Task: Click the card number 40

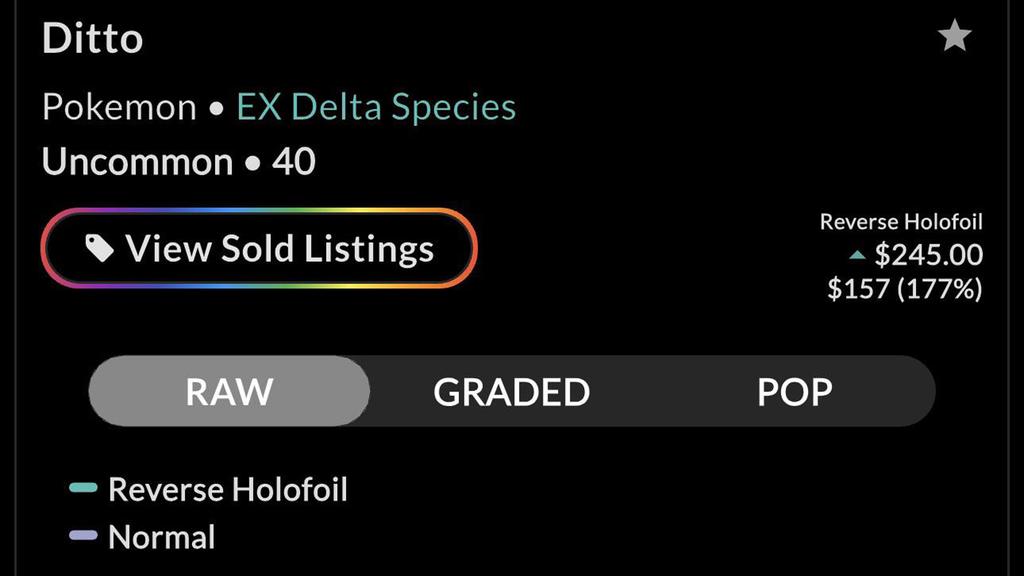Action: tap(294, 161)
